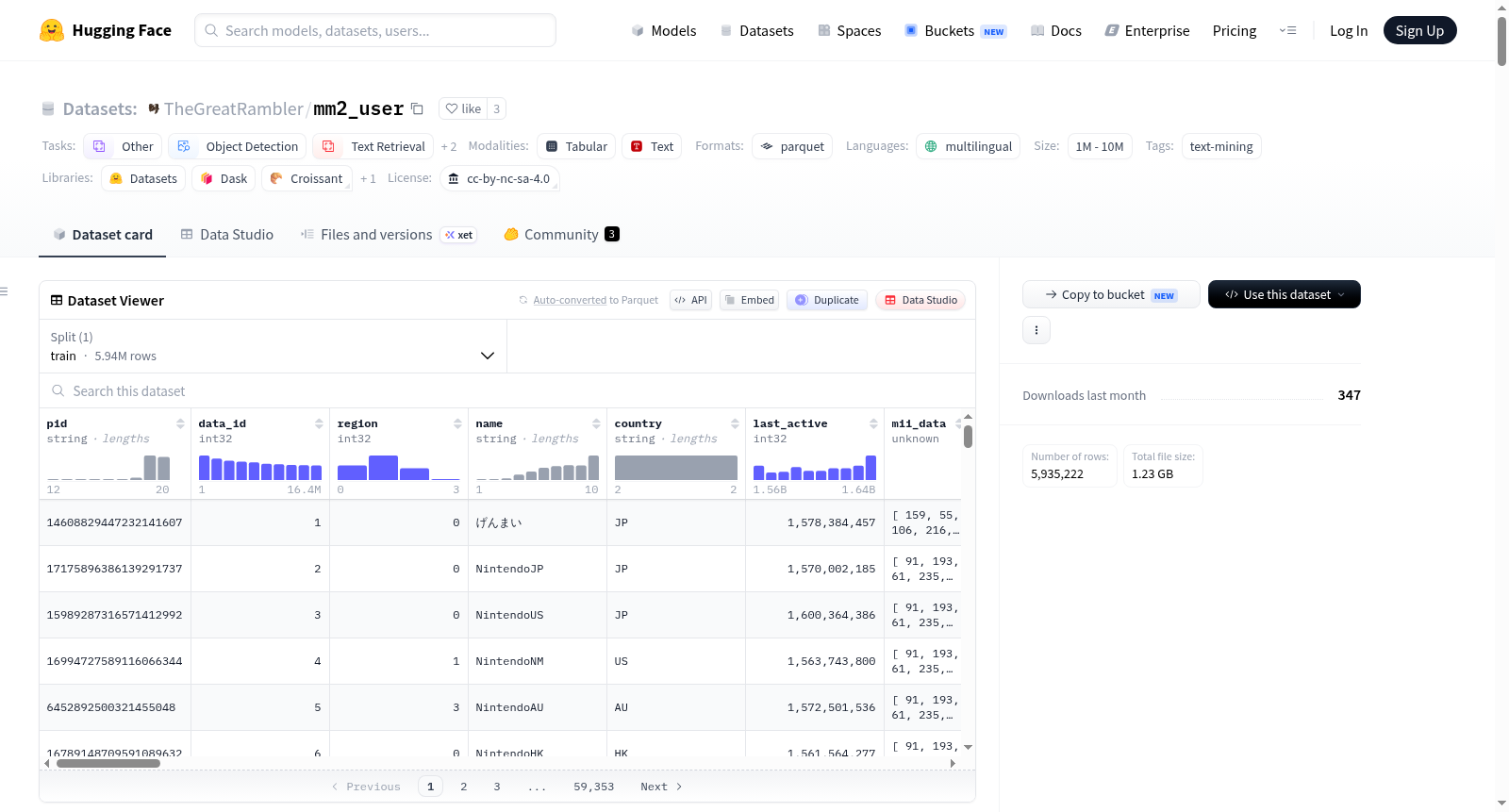
Task: Sort by the region column sort icon
Action: (457, 423)
